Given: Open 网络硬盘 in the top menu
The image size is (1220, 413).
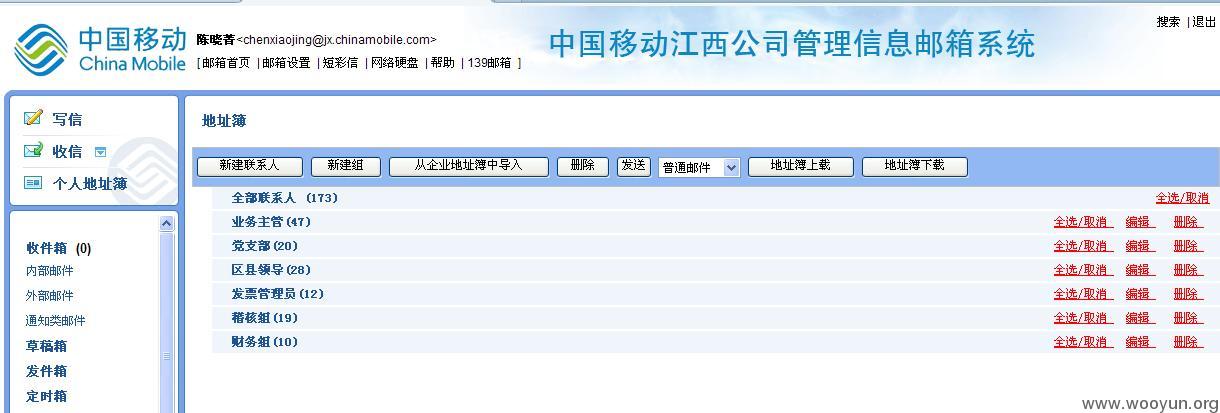Looking at the screenshot, I should (x=394, y=62).
